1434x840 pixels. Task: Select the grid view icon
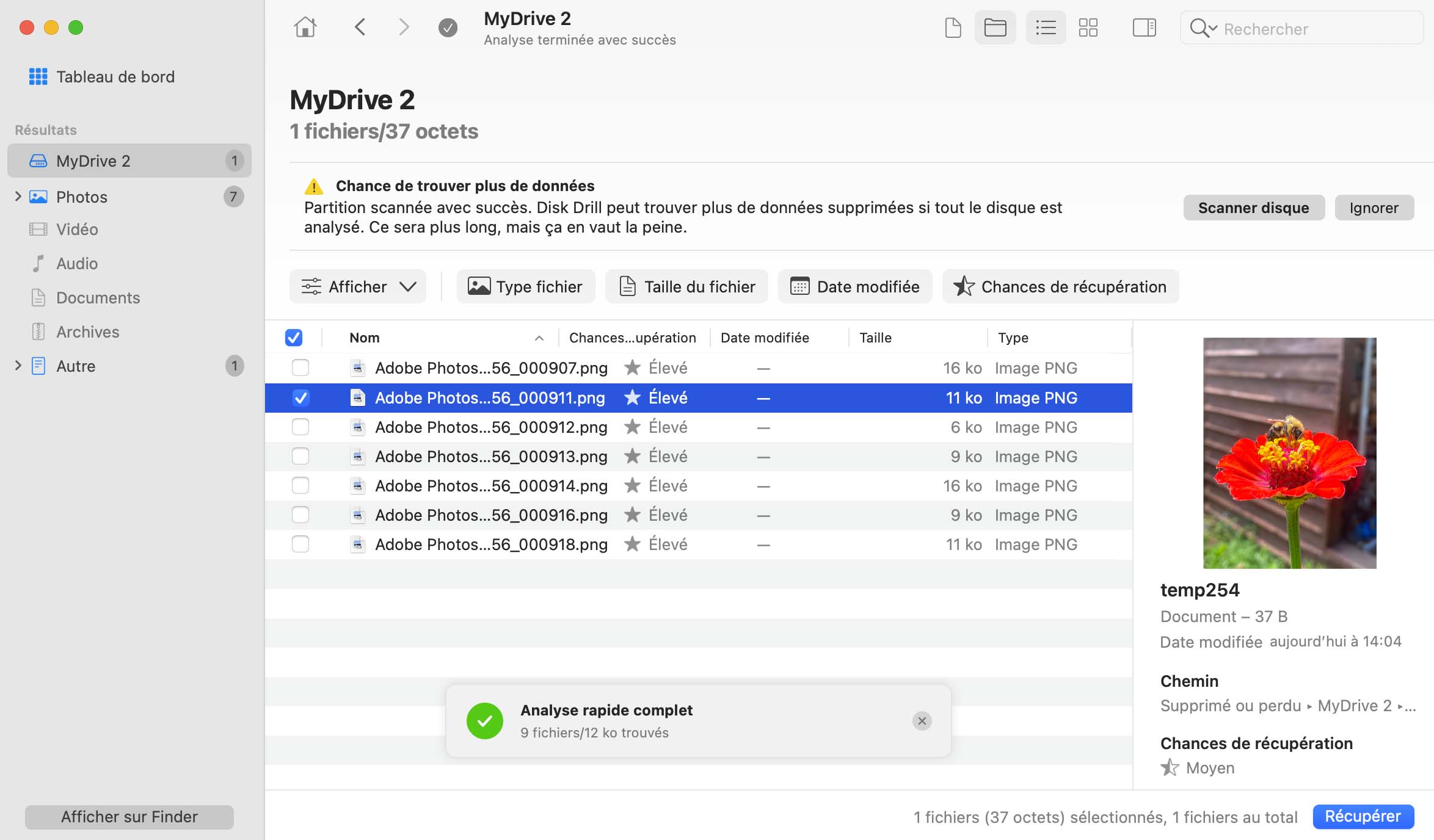click(1089, 27)
